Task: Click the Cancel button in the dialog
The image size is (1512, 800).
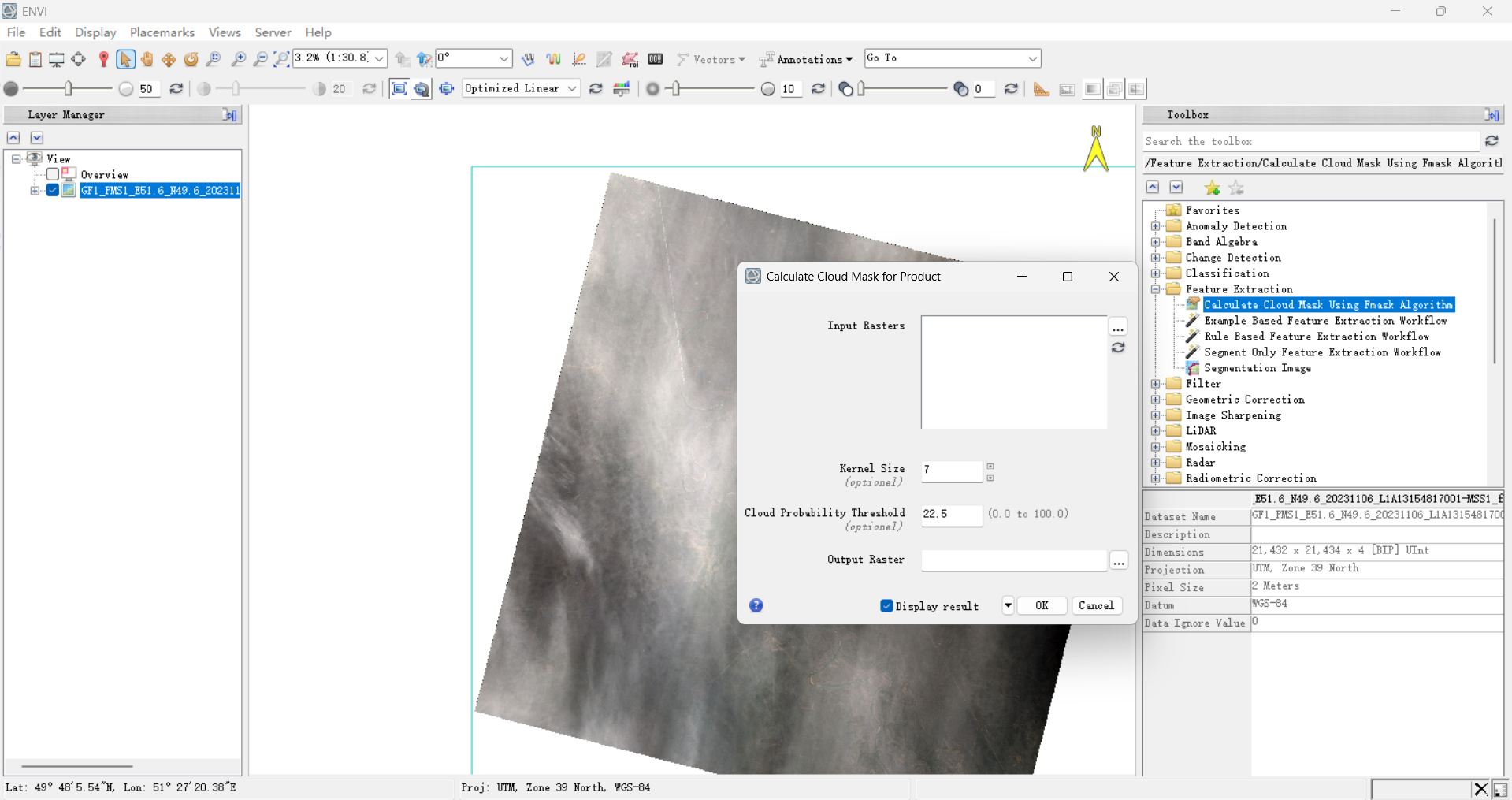Action: (x=1096, y=605)
